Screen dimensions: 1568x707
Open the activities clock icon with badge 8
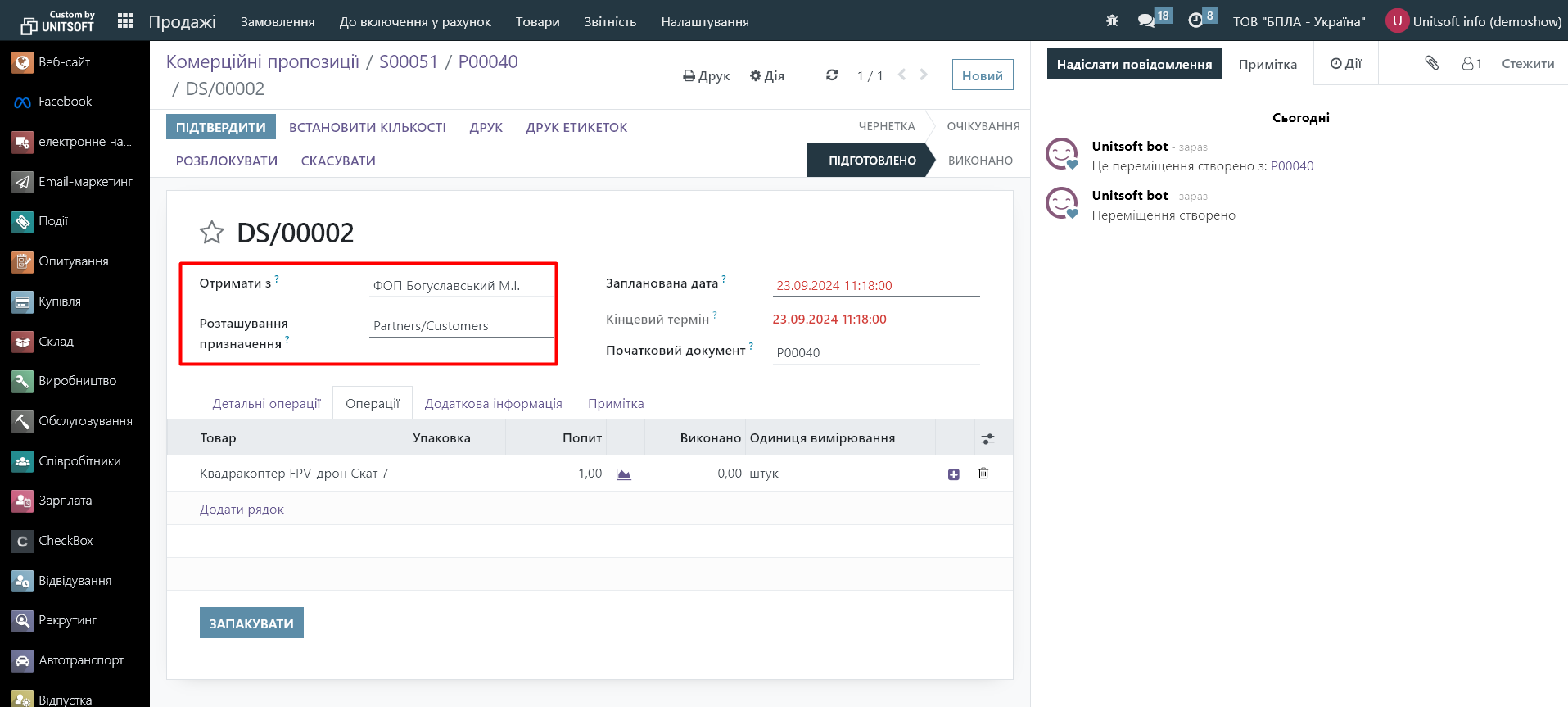click(x=1195, y=21)
